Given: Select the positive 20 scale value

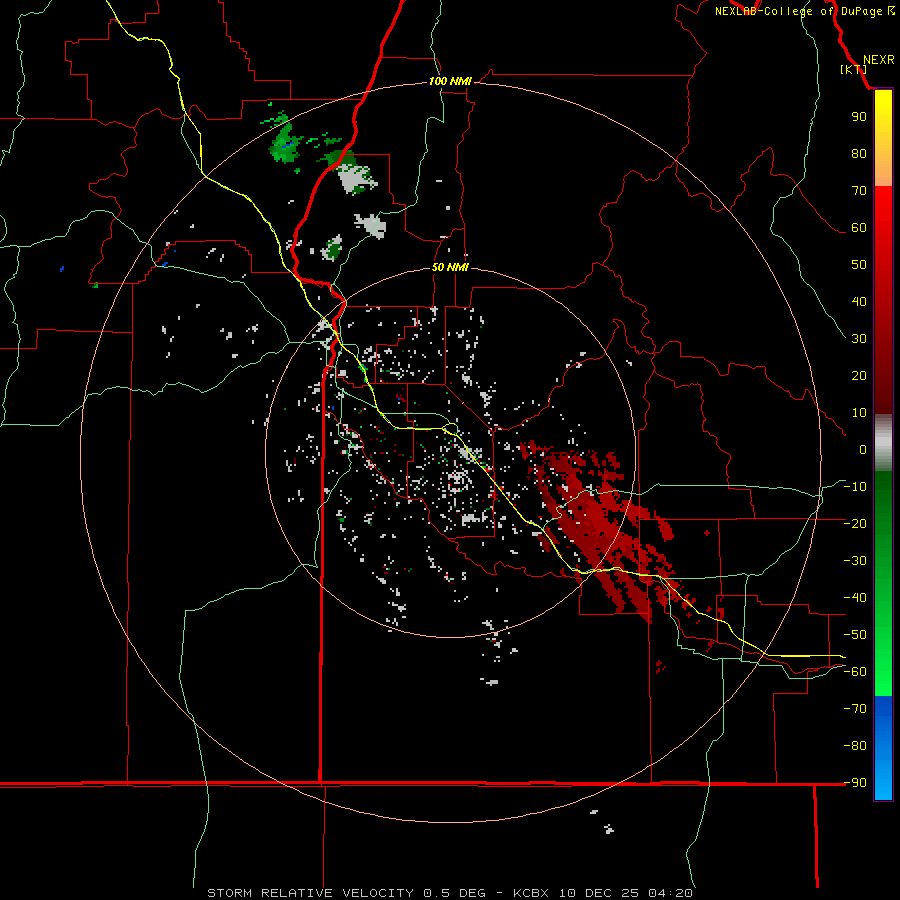Looking at the screenshot, I should coord(859,376).
